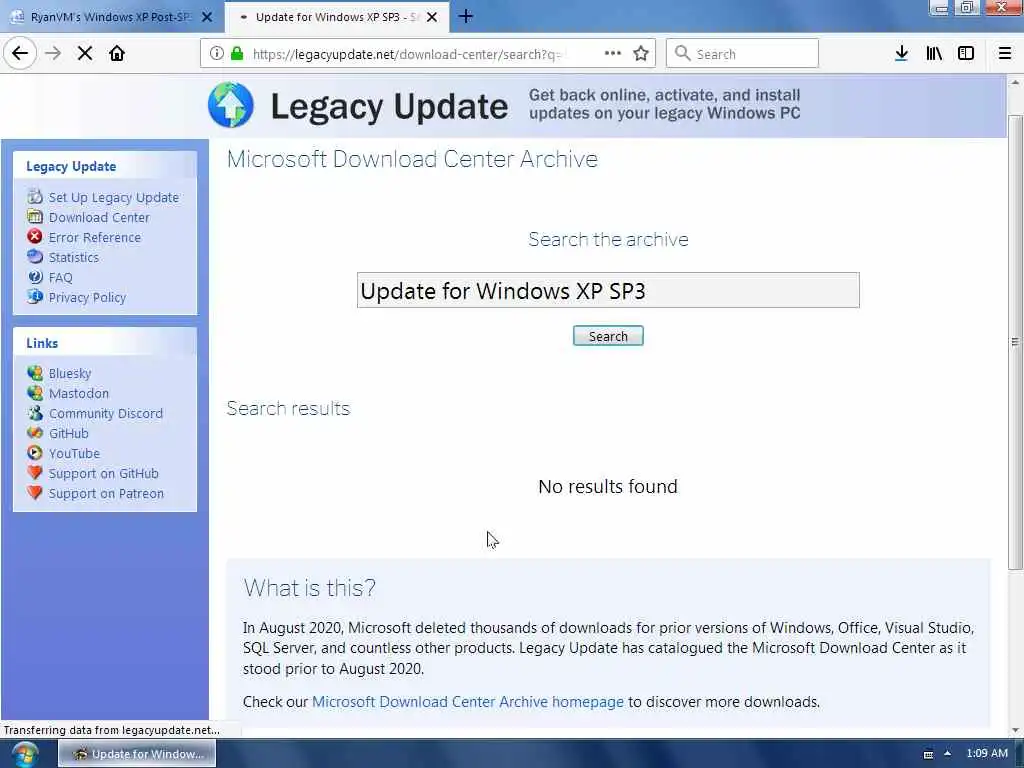Click the keyboard tray icon in taskbar
The width and height of the screenshot is (1024, 768).
coord(928,754)
